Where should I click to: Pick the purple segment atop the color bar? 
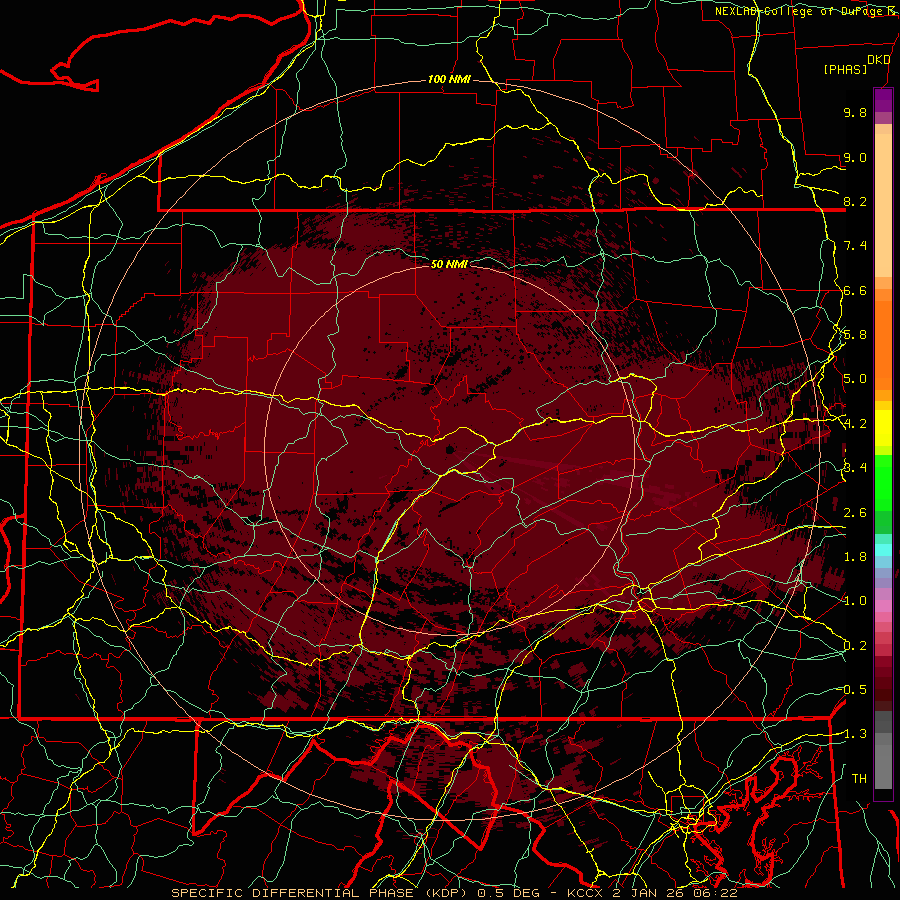pyautogui.click(x=883, y=100)
